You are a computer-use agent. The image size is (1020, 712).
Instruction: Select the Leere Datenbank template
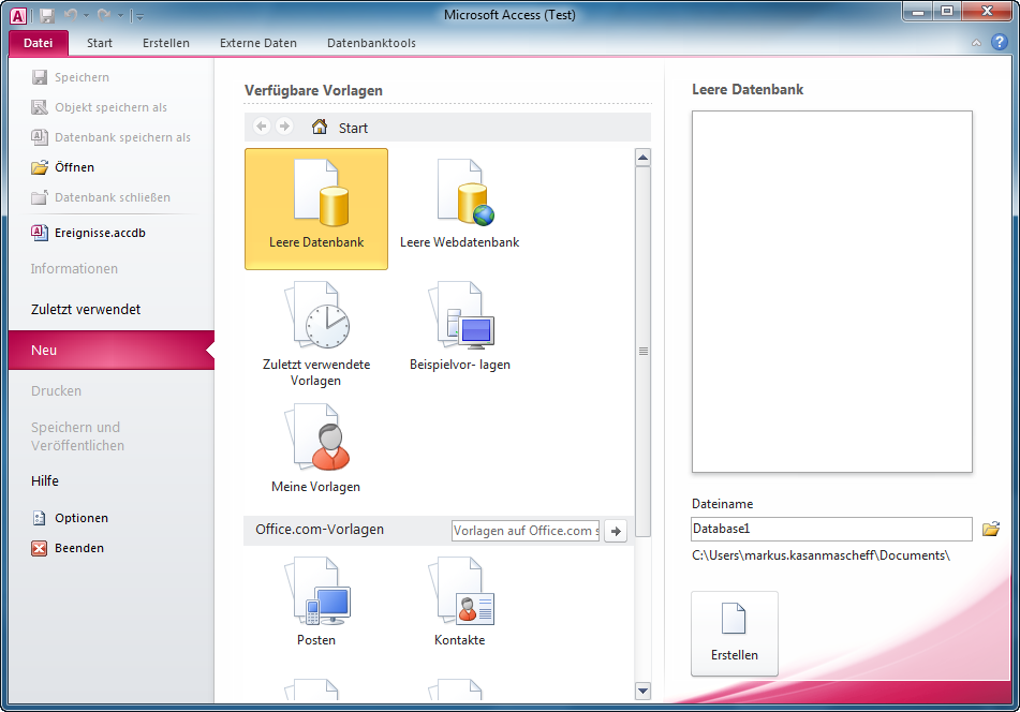[x=316, y=209]
